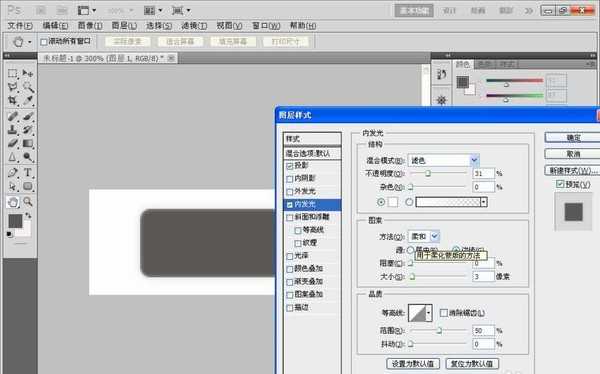The height and width of the screenshot is (374, 600).
Task: Select the Hand tool in toolbox
Action: click(x=13, y=202)
